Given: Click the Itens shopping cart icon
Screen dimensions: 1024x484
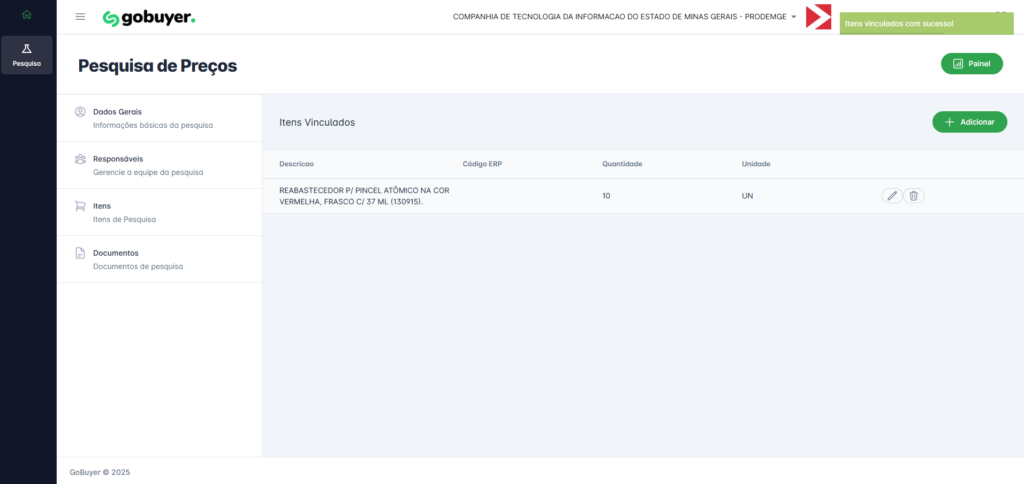Looking at the screenshot, I should [80, 206].
